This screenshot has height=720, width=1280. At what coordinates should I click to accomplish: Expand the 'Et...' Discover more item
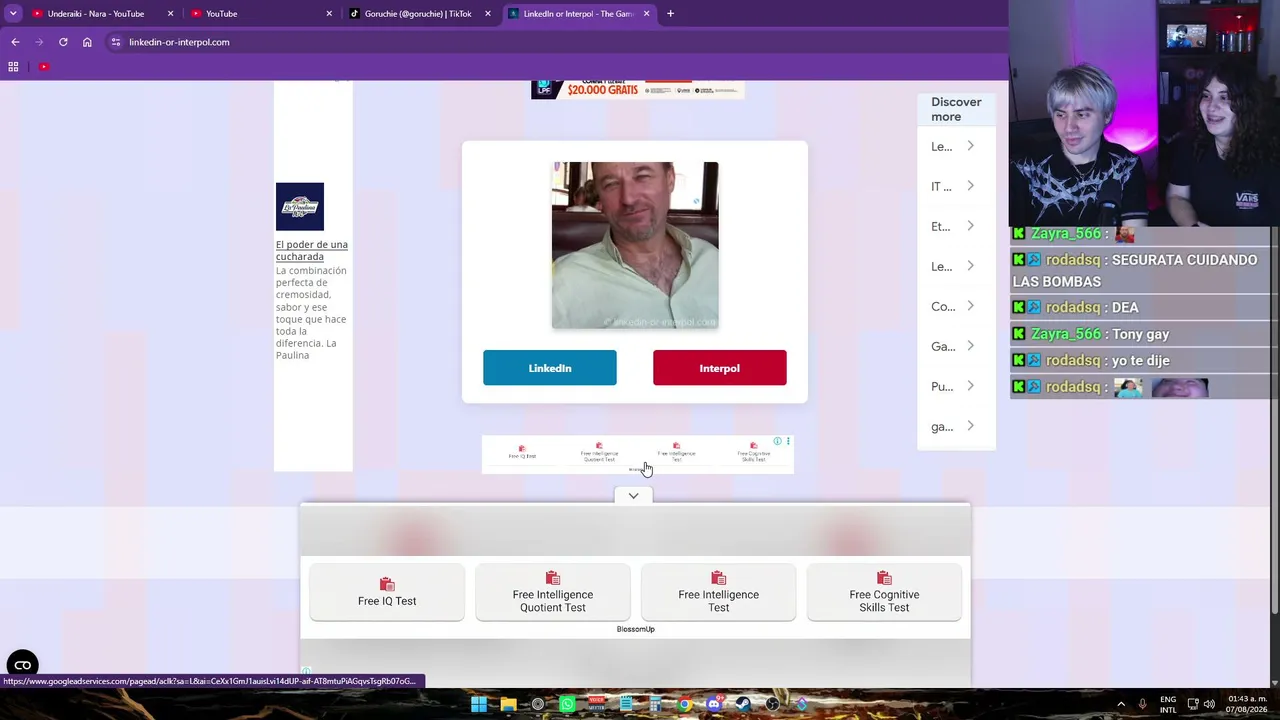click(954, 226)
